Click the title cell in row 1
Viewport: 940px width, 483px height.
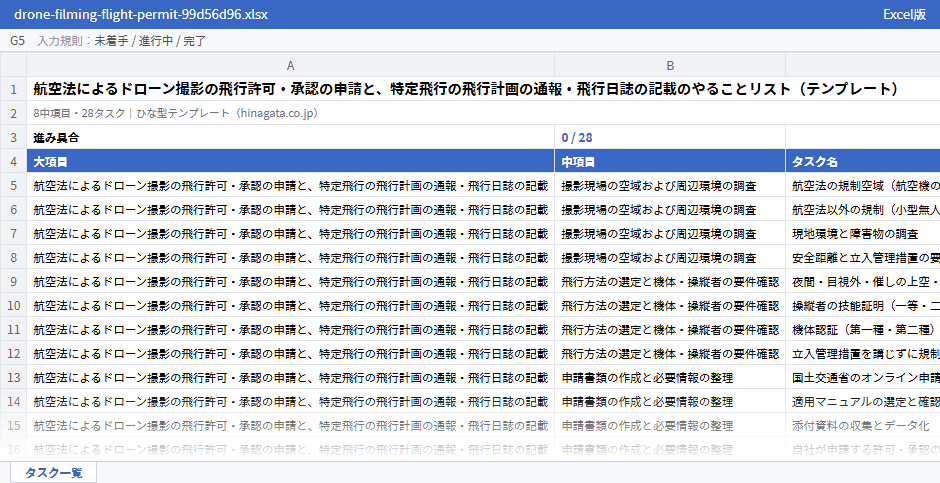click(483, 89)
